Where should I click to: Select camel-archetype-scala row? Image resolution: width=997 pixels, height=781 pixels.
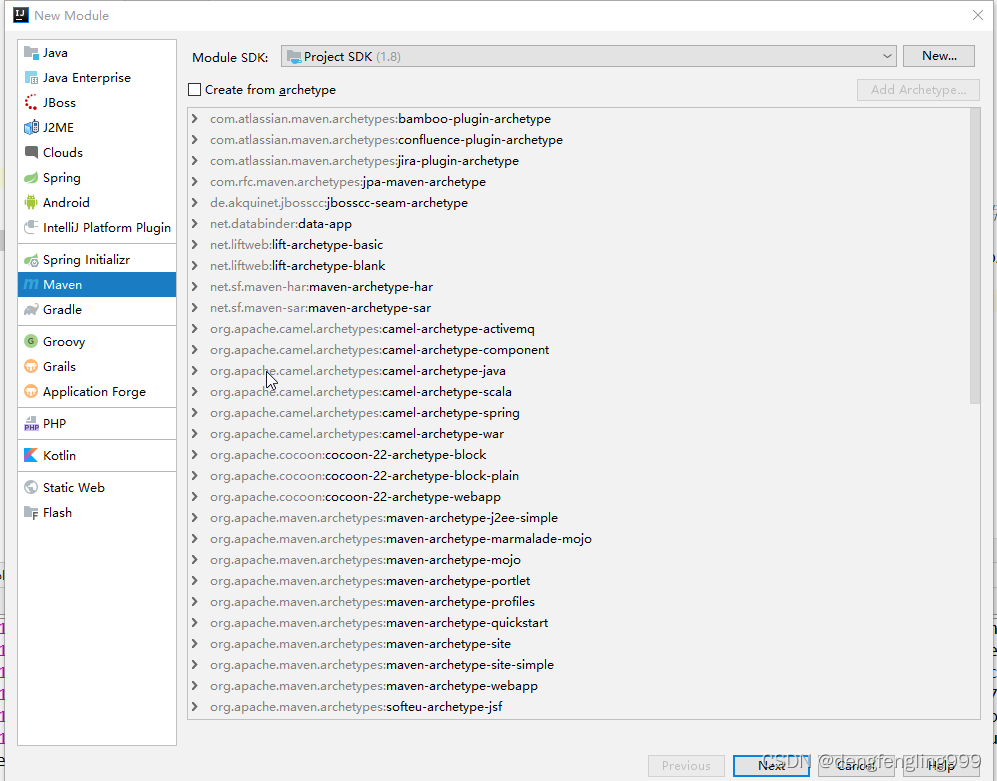pyautogui.click(x=579, y=392)
